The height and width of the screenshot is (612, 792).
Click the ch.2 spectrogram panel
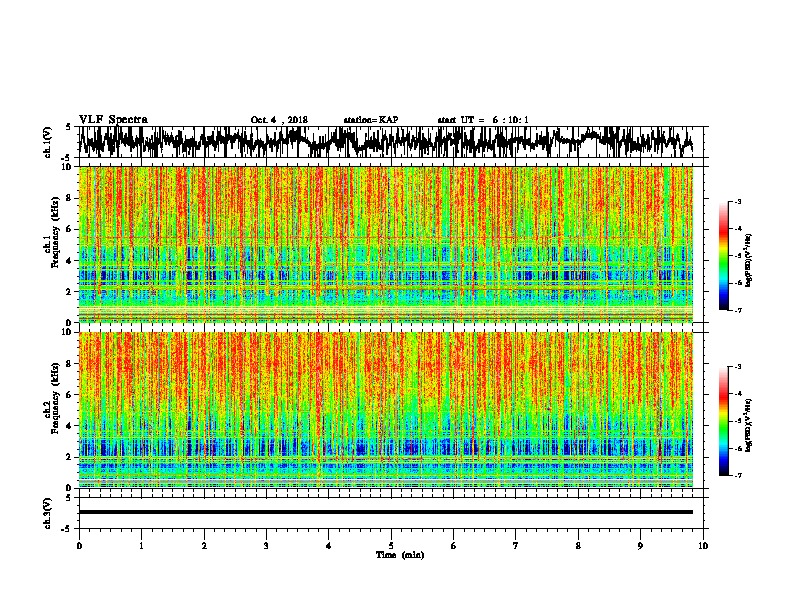(x=386, y=410)
